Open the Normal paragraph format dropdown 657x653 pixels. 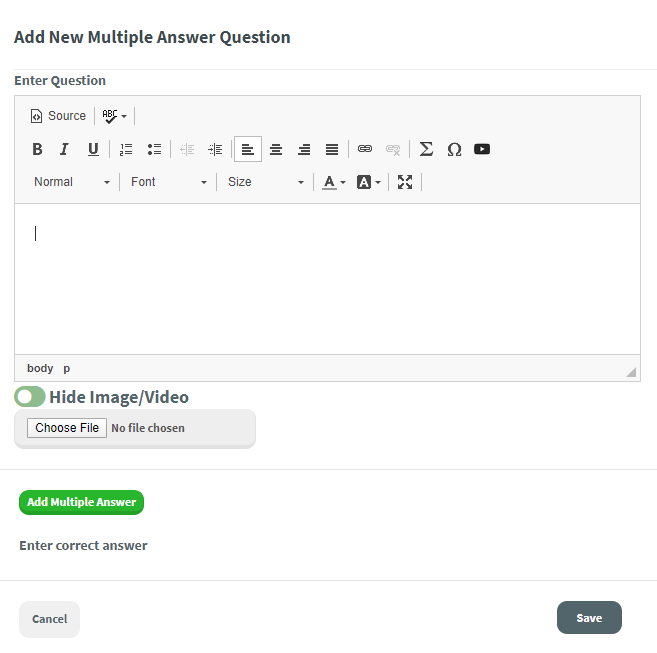[x=72, y=182]
